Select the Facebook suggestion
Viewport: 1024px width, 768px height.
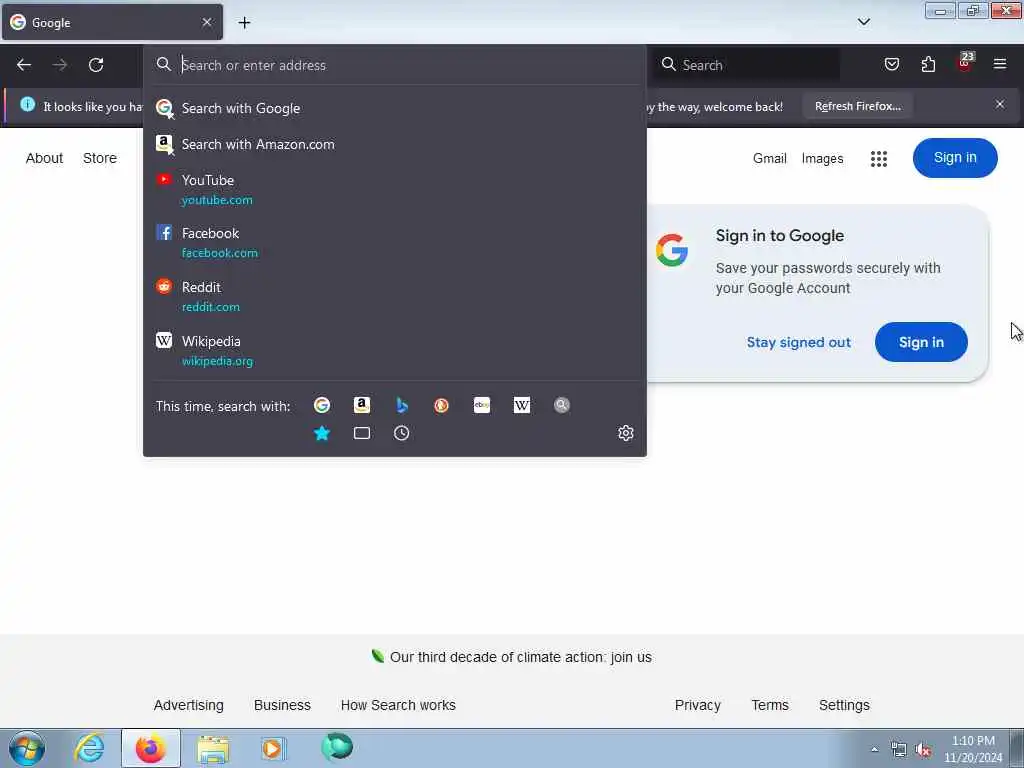[394, 242]
